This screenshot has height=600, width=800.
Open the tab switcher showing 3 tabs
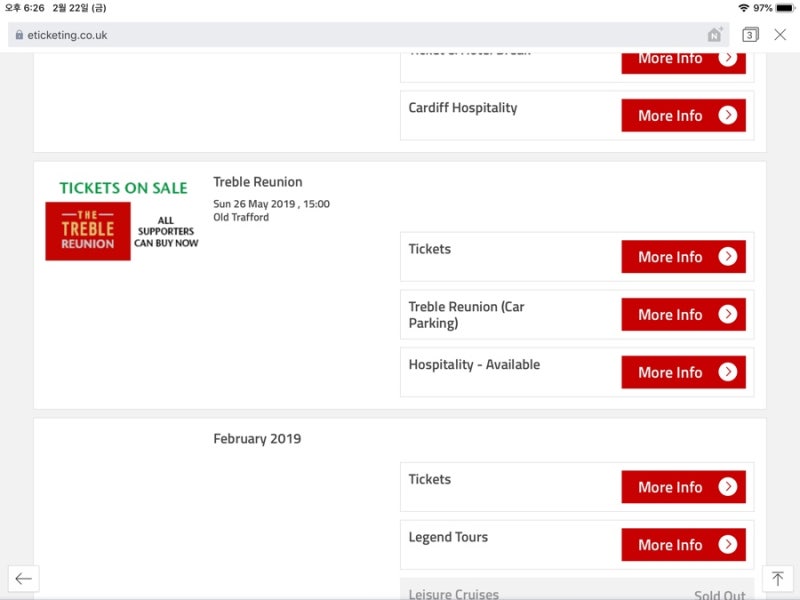click(750, 35)
